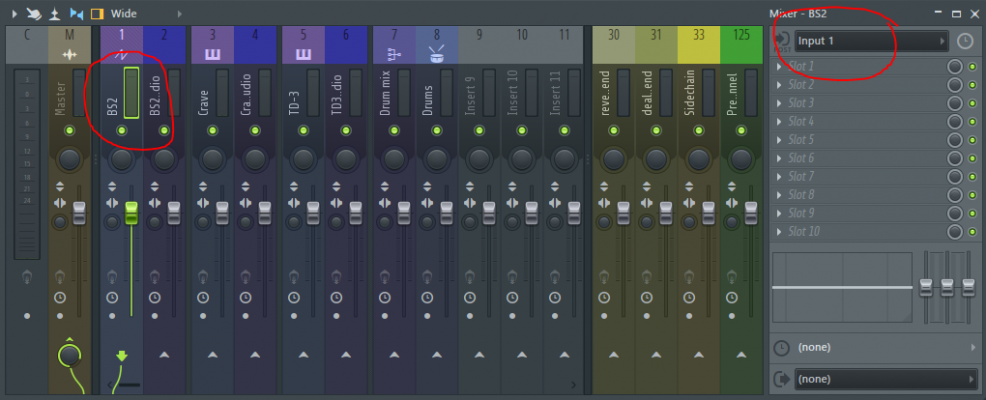The image size is (986, 400).
Task: Open the Input 1 audio input dropdown
Action: (x=871, y=41)
